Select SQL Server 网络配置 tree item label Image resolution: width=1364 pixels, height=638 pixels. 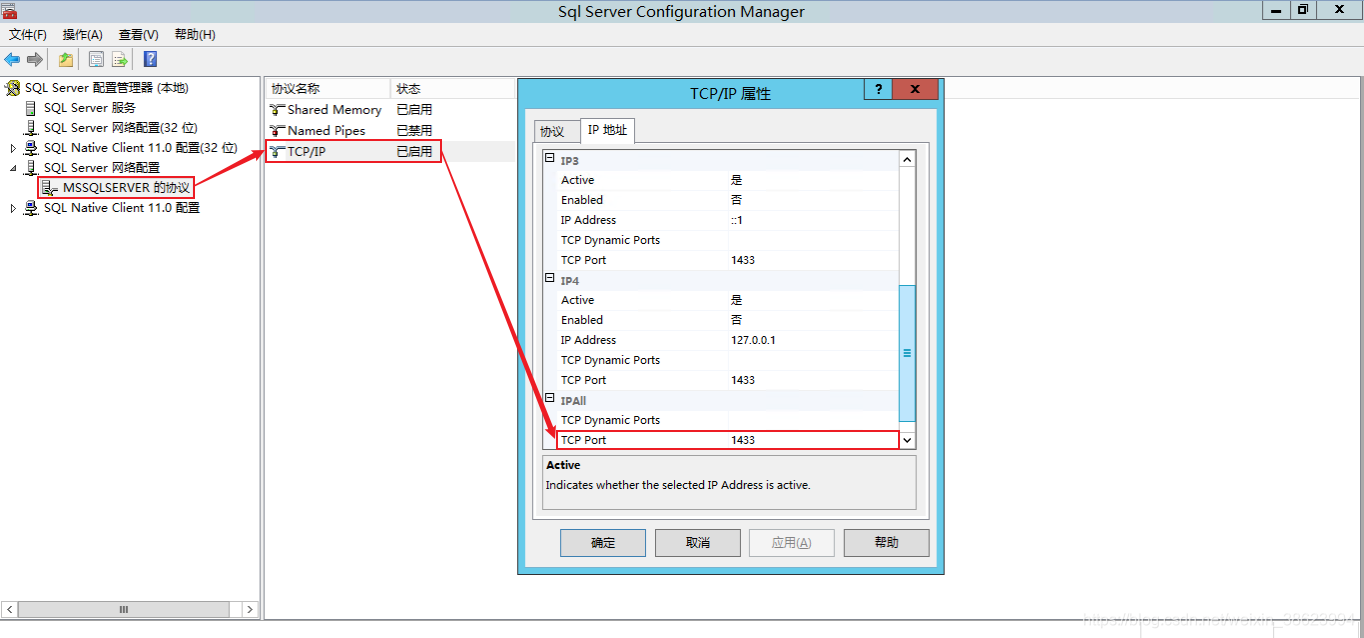tap(101, 168)
